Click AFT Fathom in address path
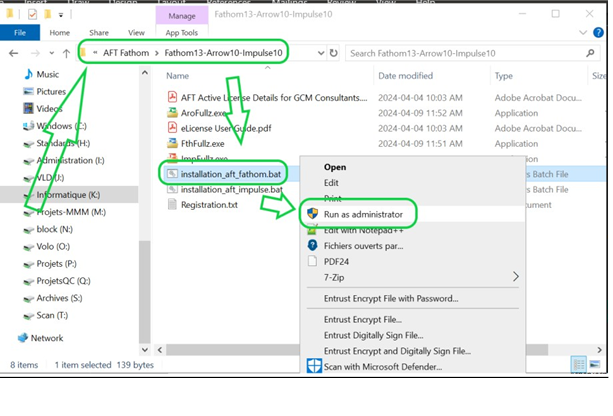 pyautogui.click(x=126, y=53)
